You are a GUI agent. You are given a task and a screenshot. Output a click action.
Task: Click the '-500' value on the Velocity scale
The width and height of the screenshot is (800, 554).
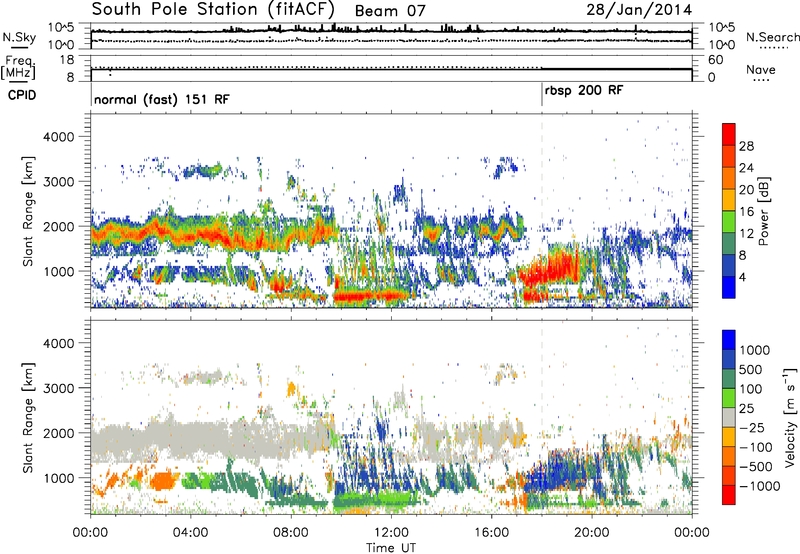[x=755, y=467]
